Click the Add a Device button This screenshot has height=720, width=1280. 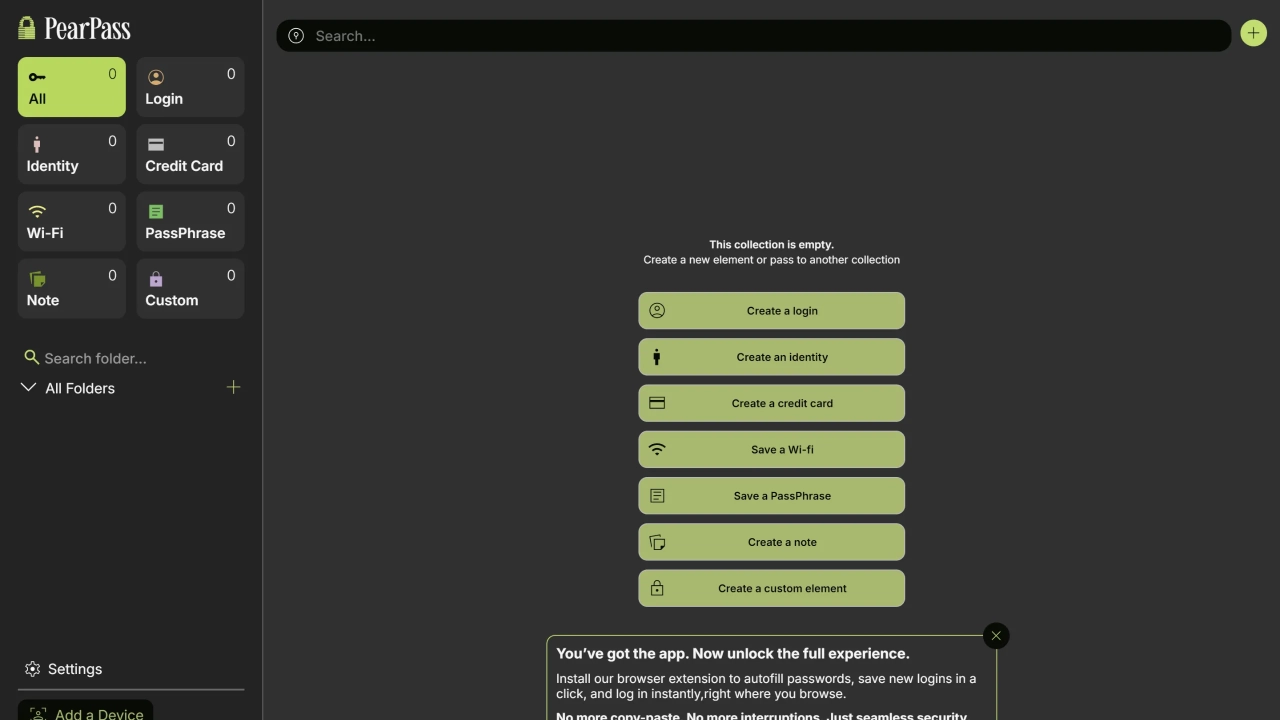[86, 711]
